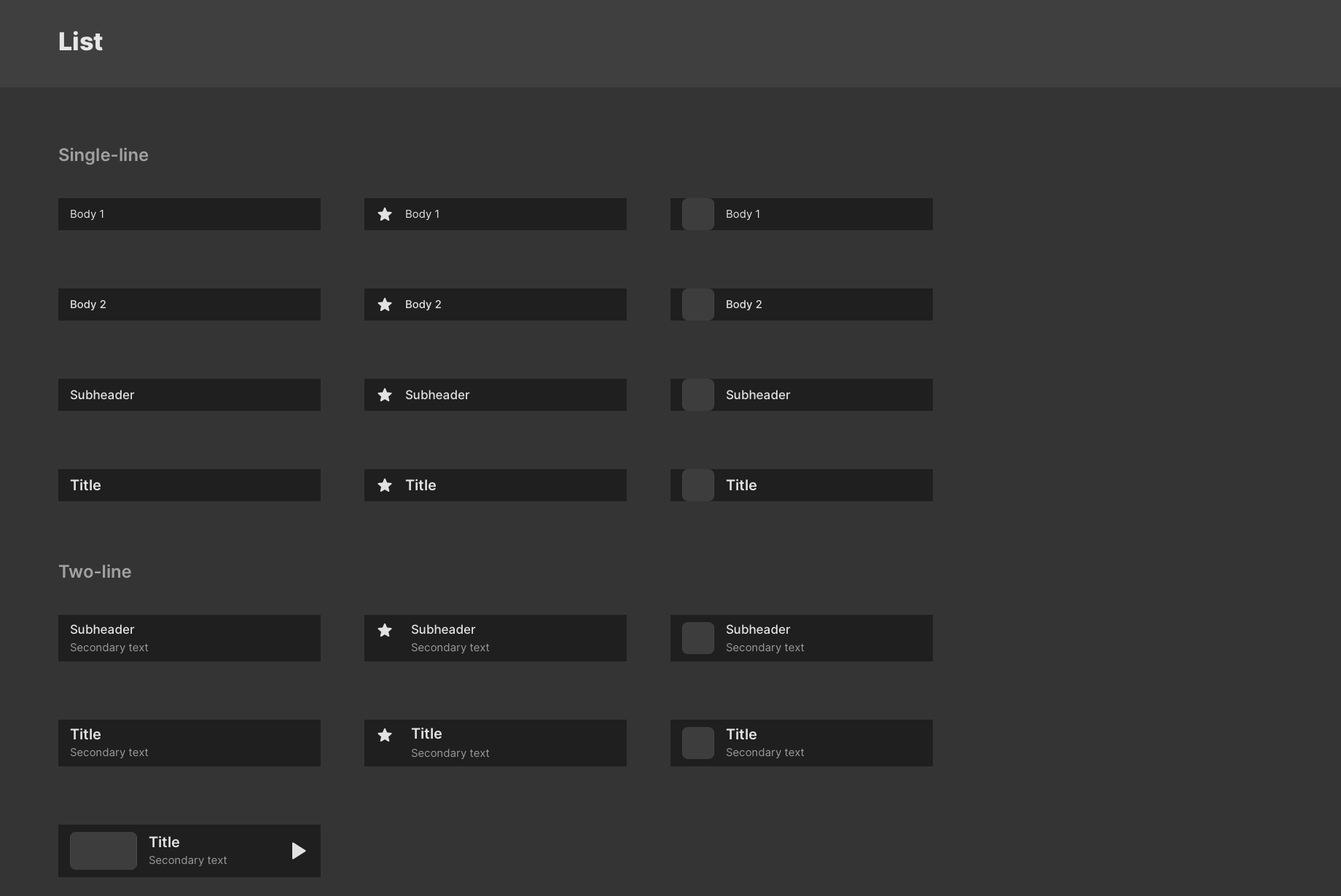Click Body 1 text in star row

tap(423, 214)
